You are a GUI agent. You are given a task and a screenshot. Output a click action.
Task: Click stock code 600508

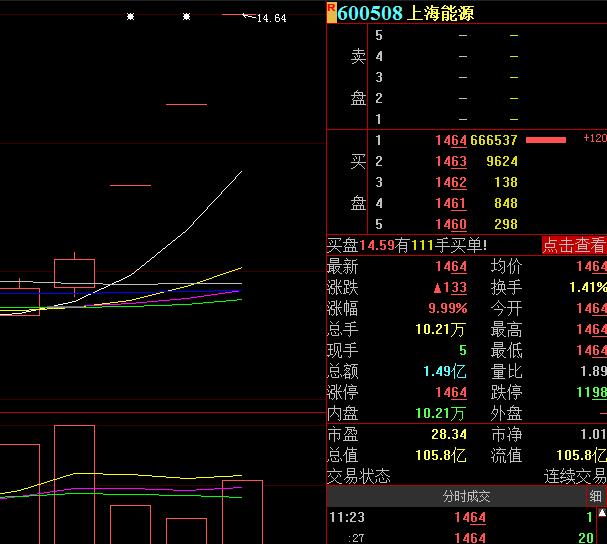point(370,13)
